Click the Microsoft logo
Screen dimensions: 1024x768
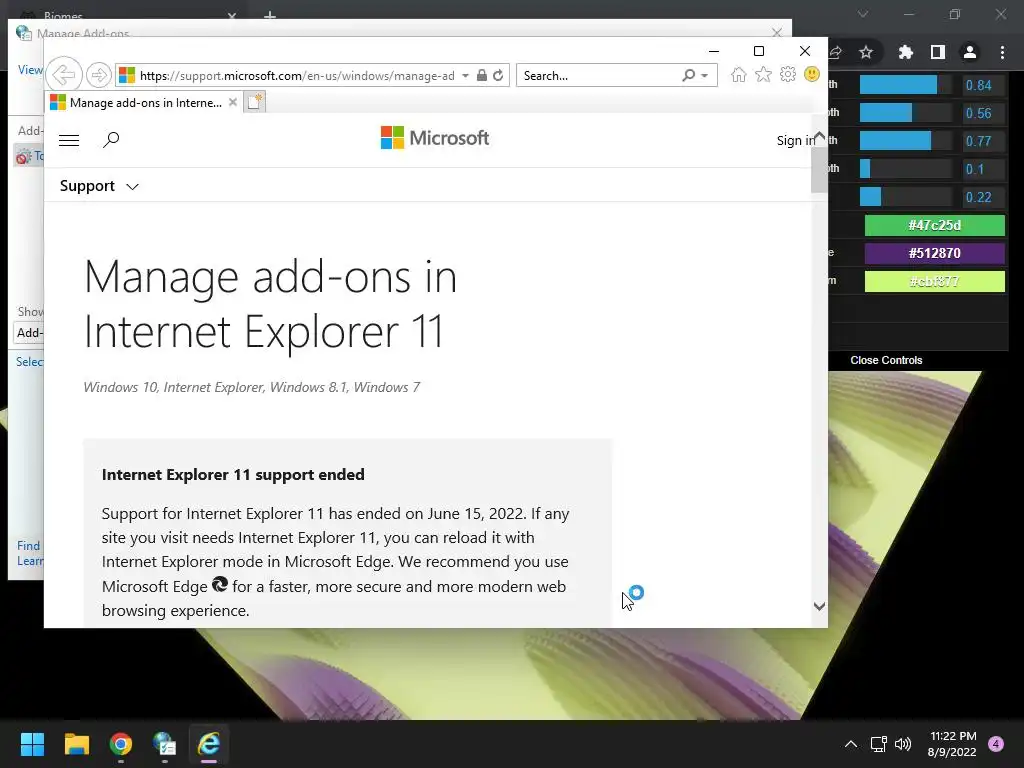pos(435,138)
